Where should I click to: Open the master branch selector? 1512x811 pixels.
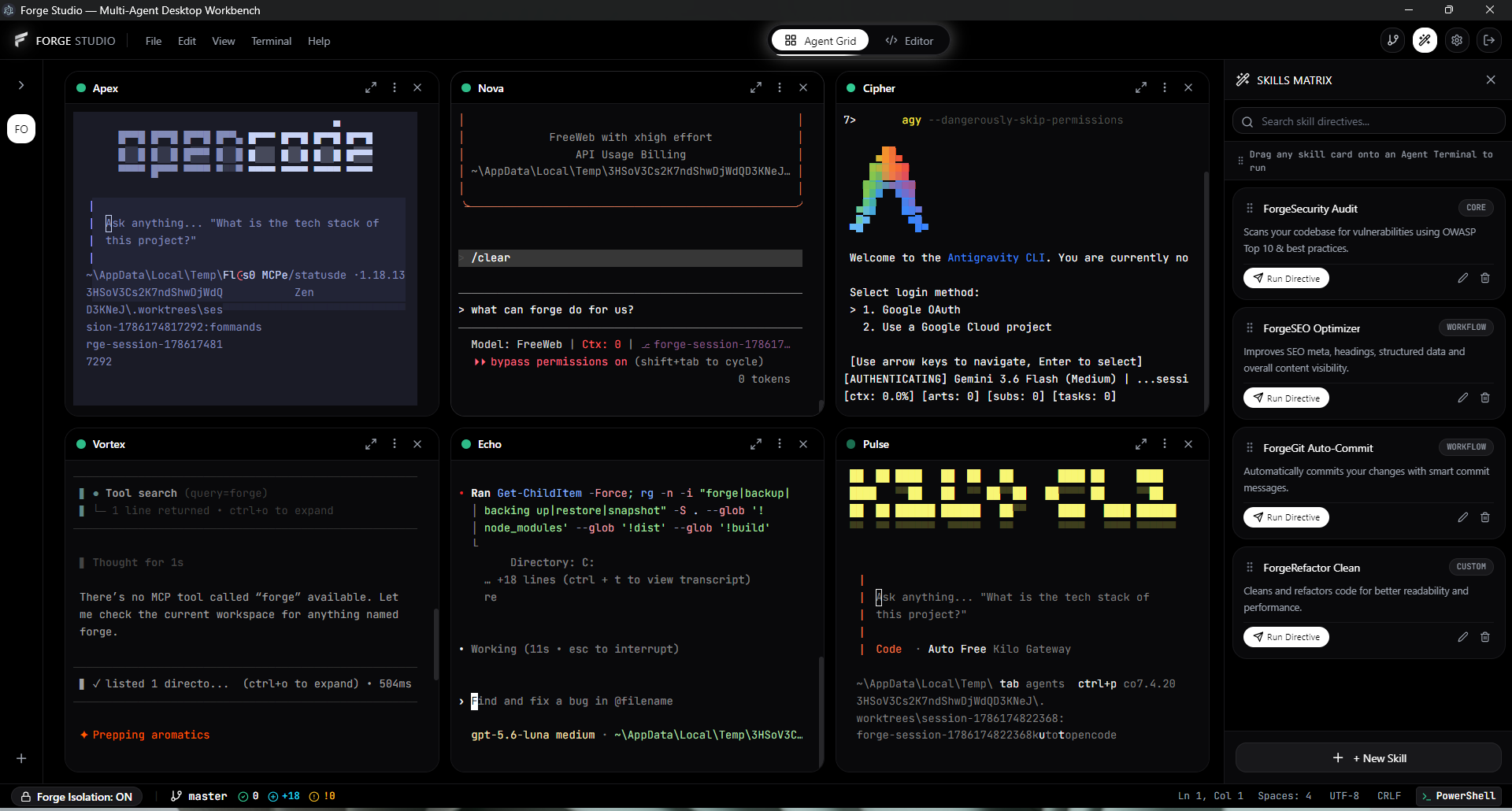[199, 797]
